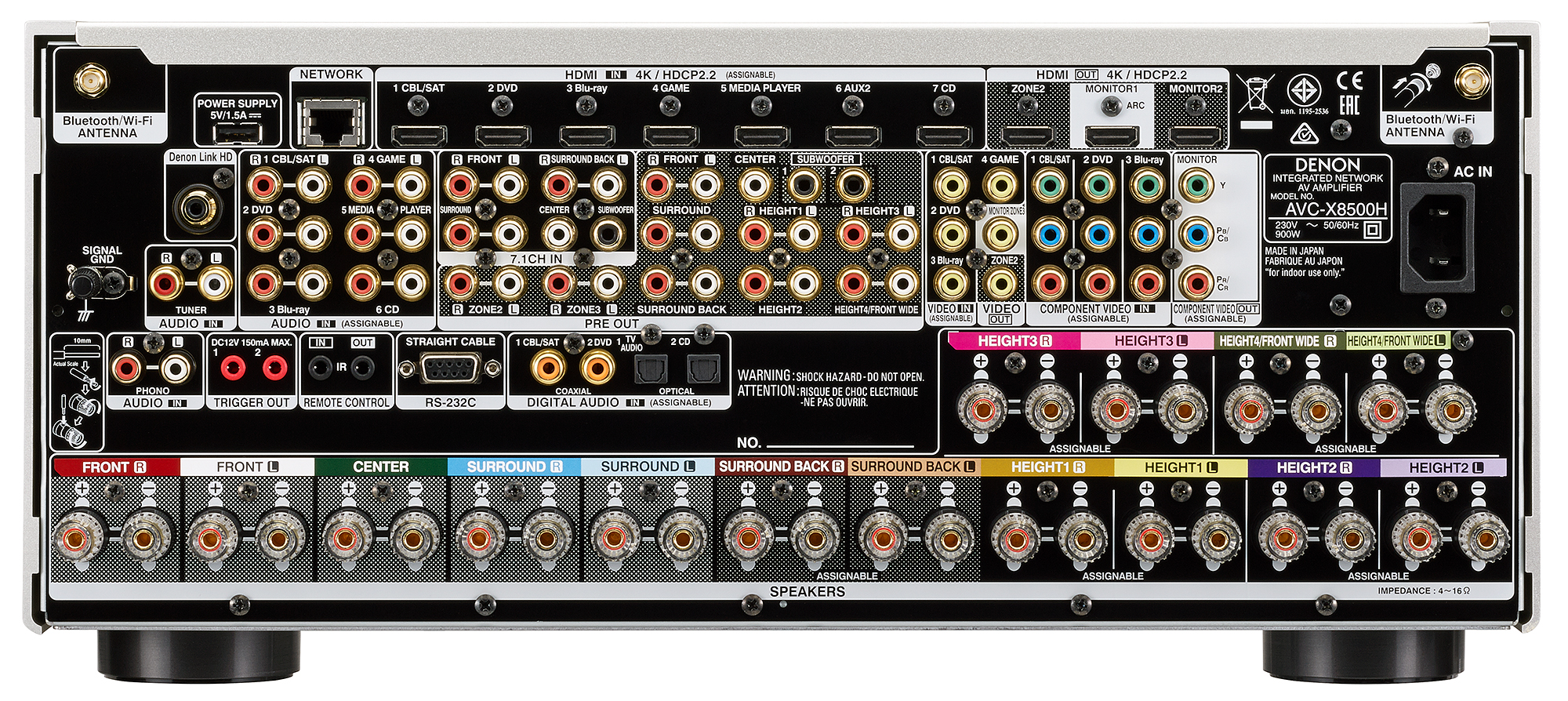Click the HEIGHT3 R positive speaker terminal
The image size is (1568, 701).
tap(982, 409)
